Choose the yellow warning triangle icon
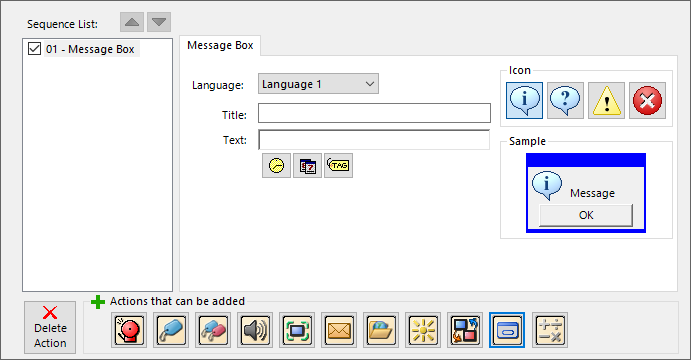This screenshot has height=360, width=691. pos(606,100)
